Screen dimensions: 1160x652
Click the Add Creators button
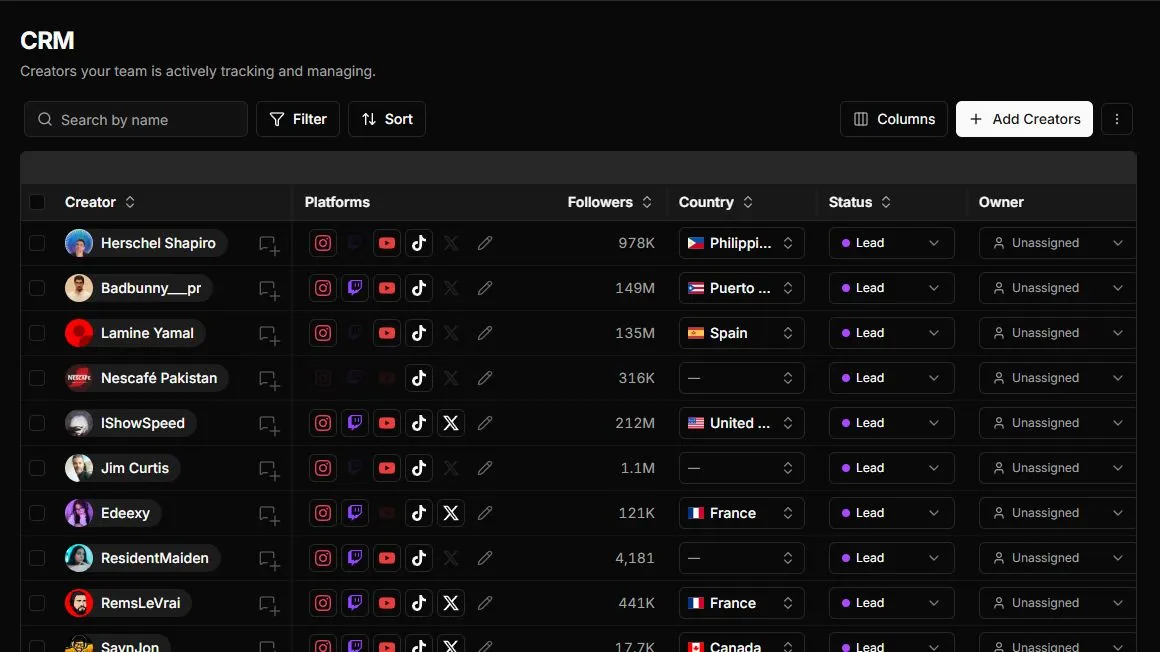1024,119
